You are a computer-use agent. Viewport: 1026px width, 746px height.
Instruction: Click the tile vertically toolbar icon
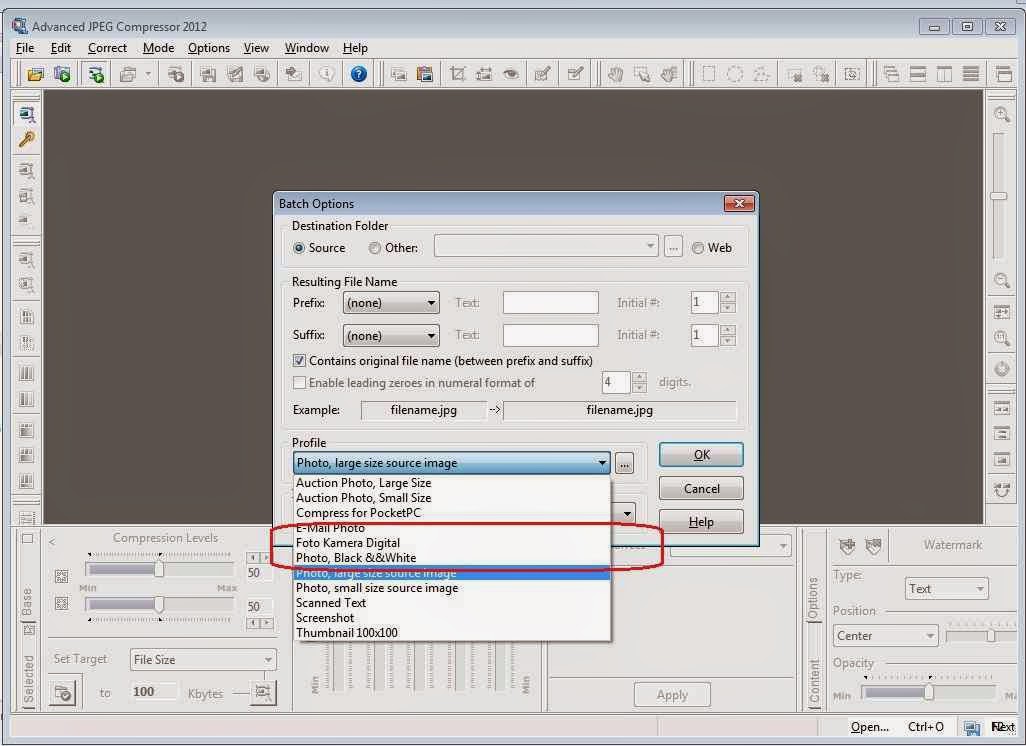pyautogui.click(x=944, y=74)
